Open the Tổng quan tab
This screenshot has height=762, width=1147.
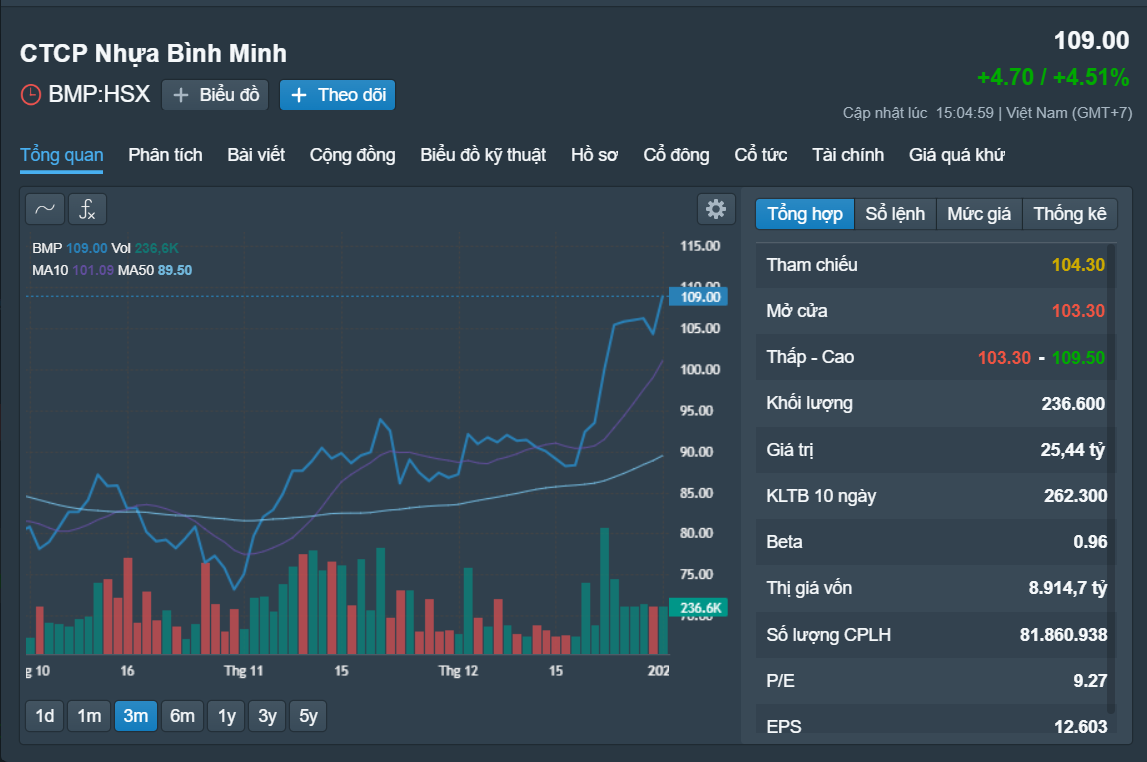[x=61, y=155]
